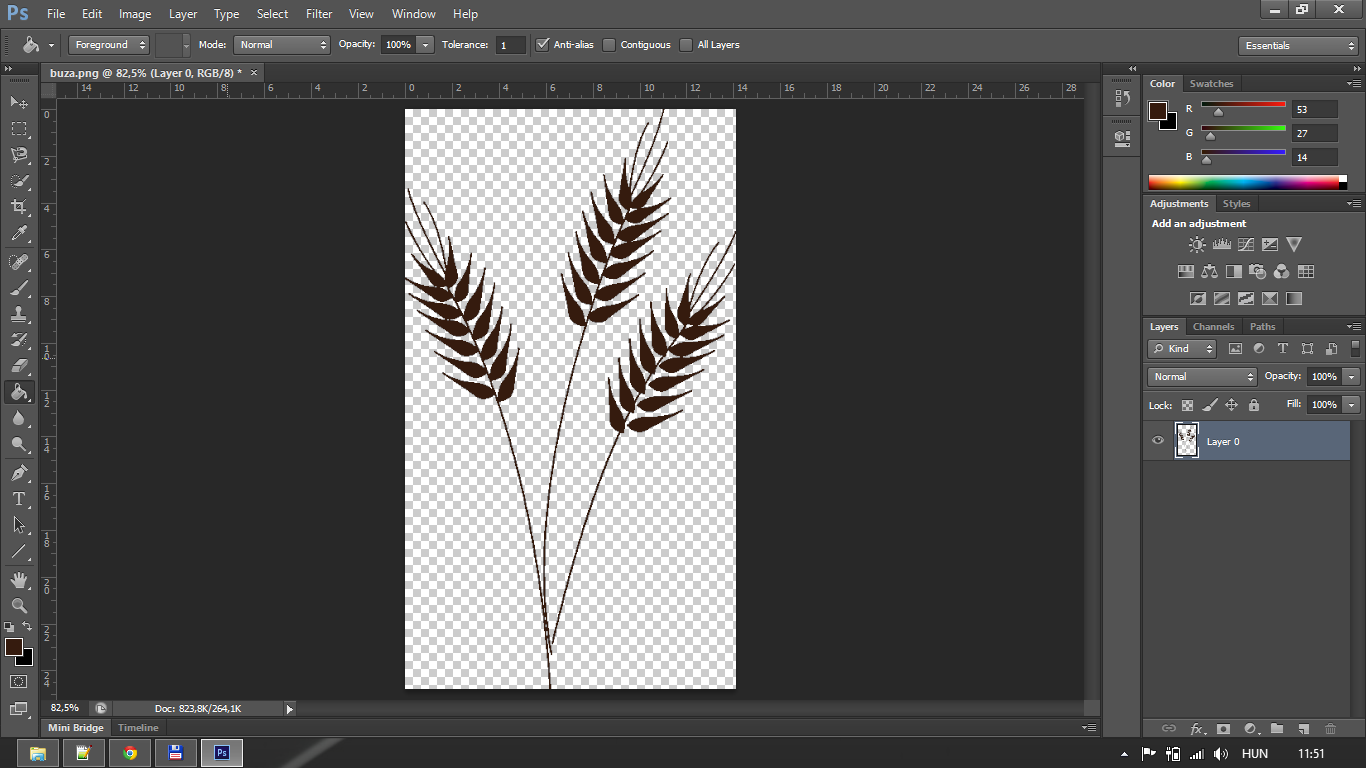The width and height of the screenshot is (1366, 768).
Task: Select the Path Selection tool
Action: (x=19, y=524)
